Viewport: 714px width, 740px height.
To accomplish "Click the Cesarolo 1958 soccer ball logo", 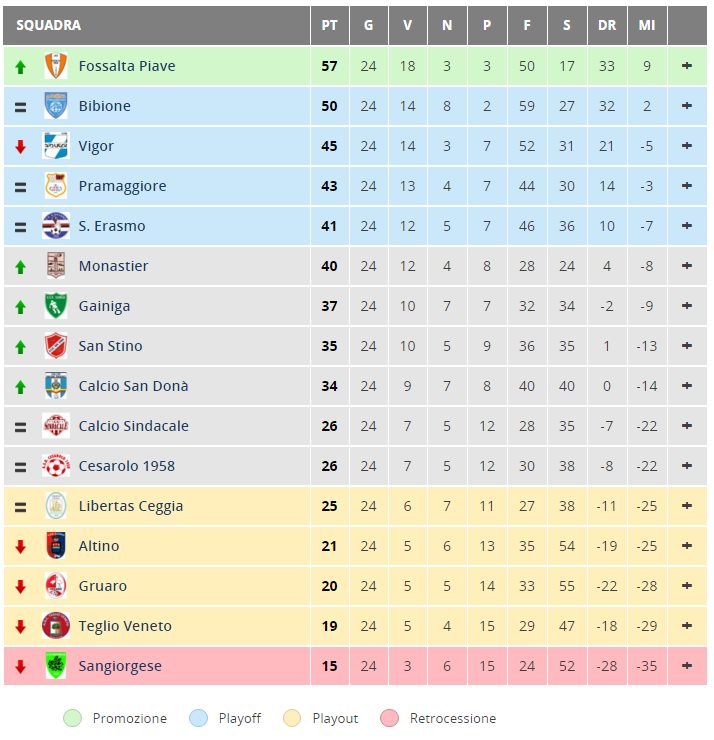I will pyautogui.click(x=56, y=466).
